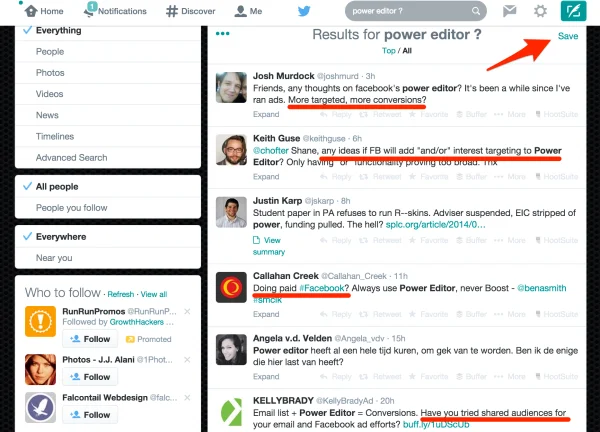Open RunRunPromos avatar
This screenshot has width=600, height=432.
(41, 321)
